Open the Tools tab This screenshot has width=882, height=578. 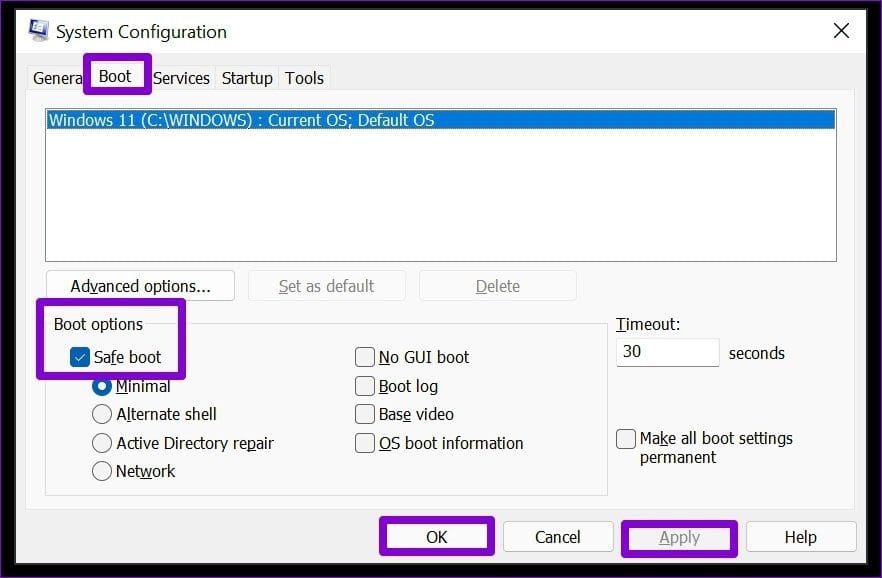pos(304,78)
